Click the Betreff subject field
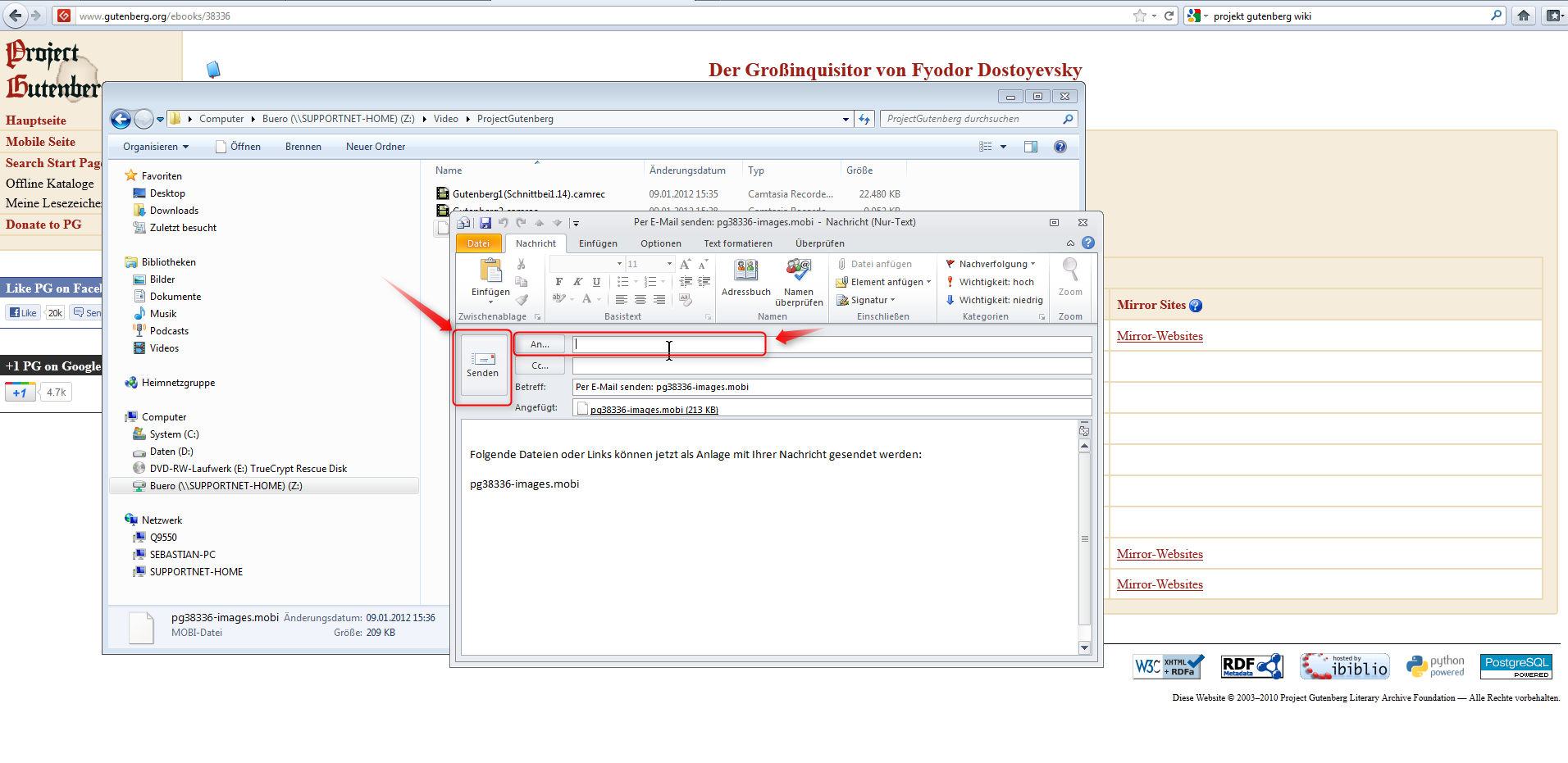The height and width of the screenshot is (763, 1568). click(832, 387)
